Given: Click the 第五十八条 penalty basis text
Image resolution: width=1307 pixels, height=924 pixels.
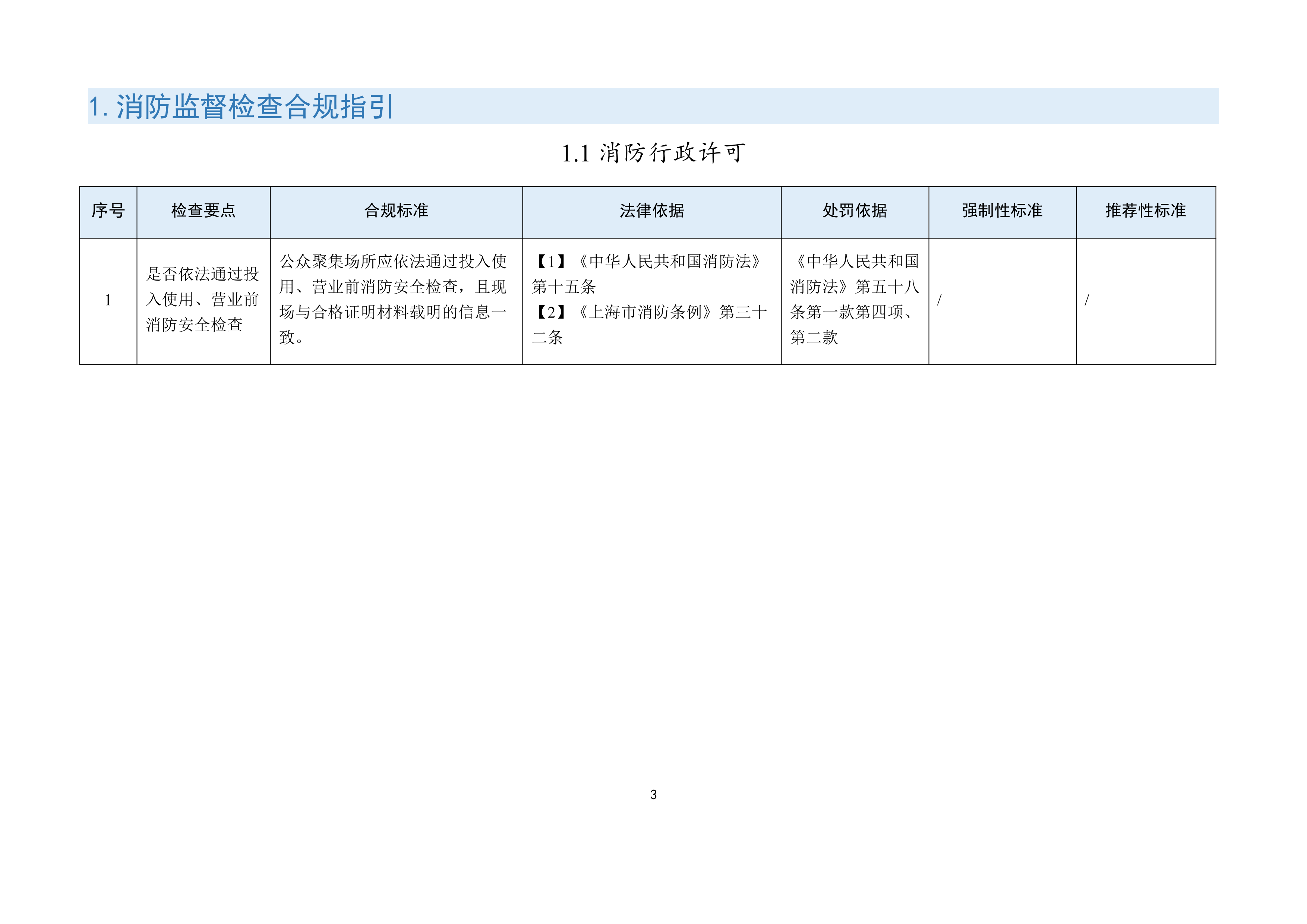Looking at the screenshot, I should (887, 287).
